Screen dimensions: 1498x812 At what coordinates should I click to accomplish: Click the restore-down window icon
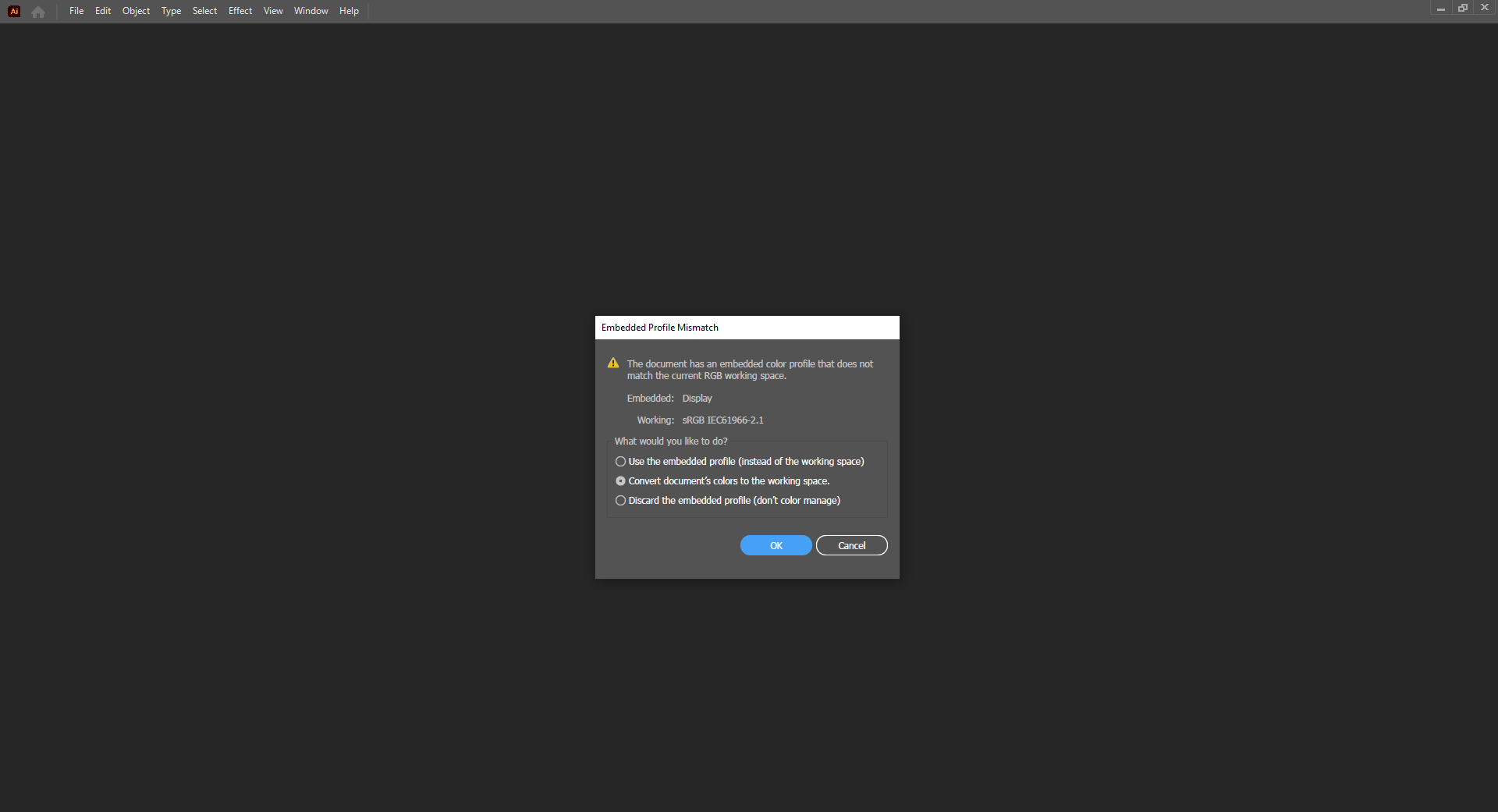tap(1462, 8)
